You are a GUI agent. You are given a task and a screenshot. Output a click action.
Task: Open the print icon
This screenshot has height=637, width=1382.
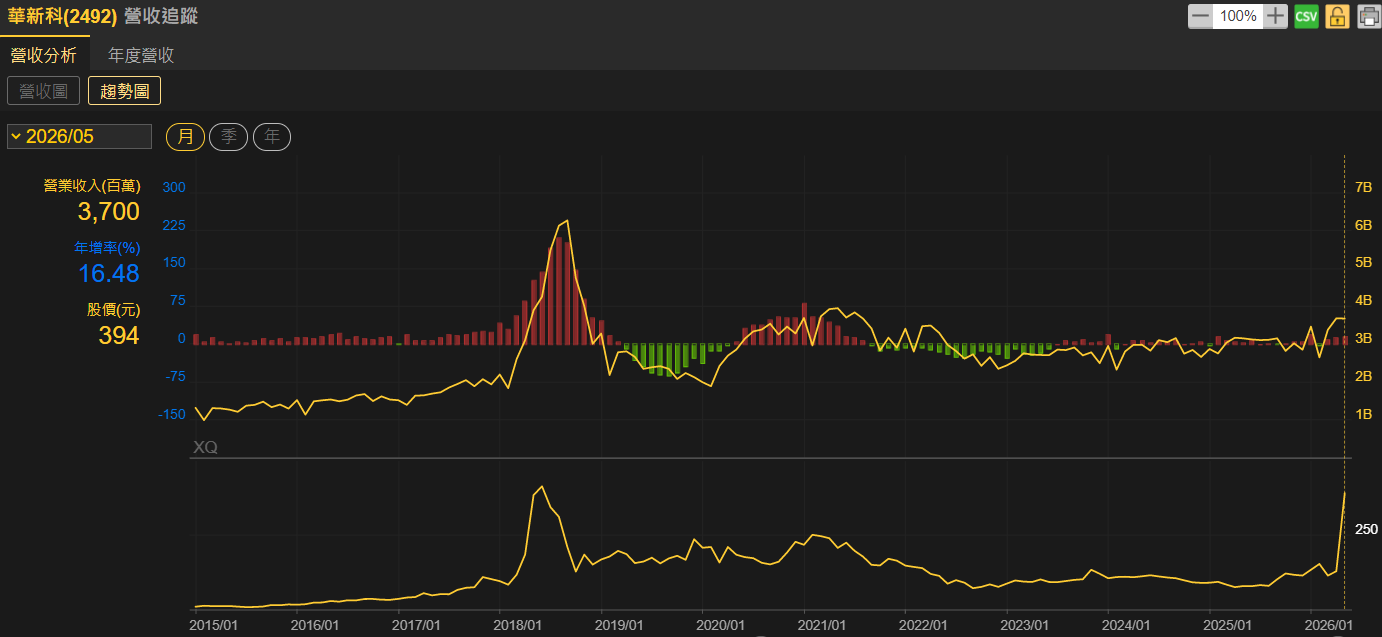tap(1368, 16)
